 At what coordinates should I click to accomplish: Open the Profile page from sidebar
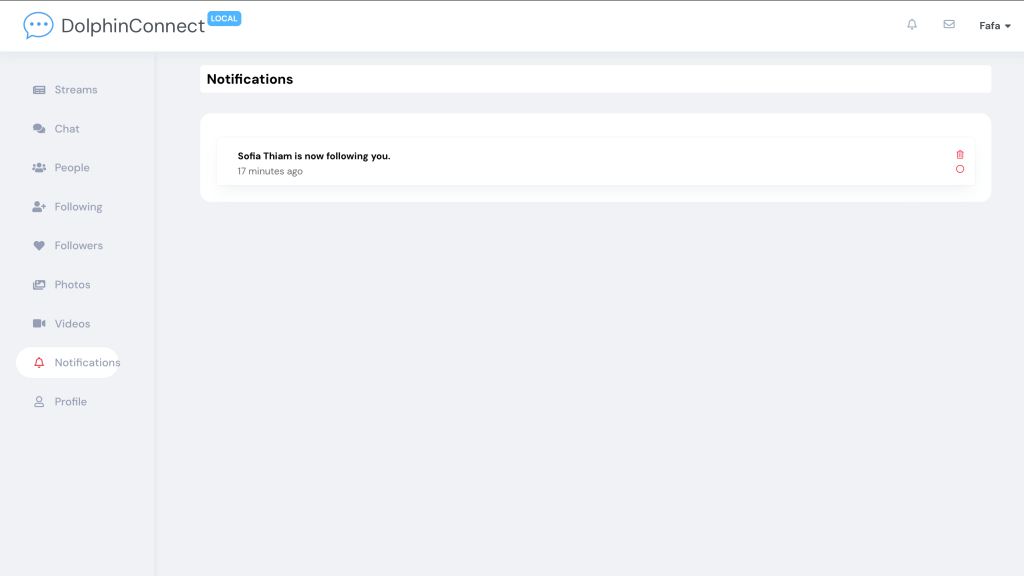(70, 402)
